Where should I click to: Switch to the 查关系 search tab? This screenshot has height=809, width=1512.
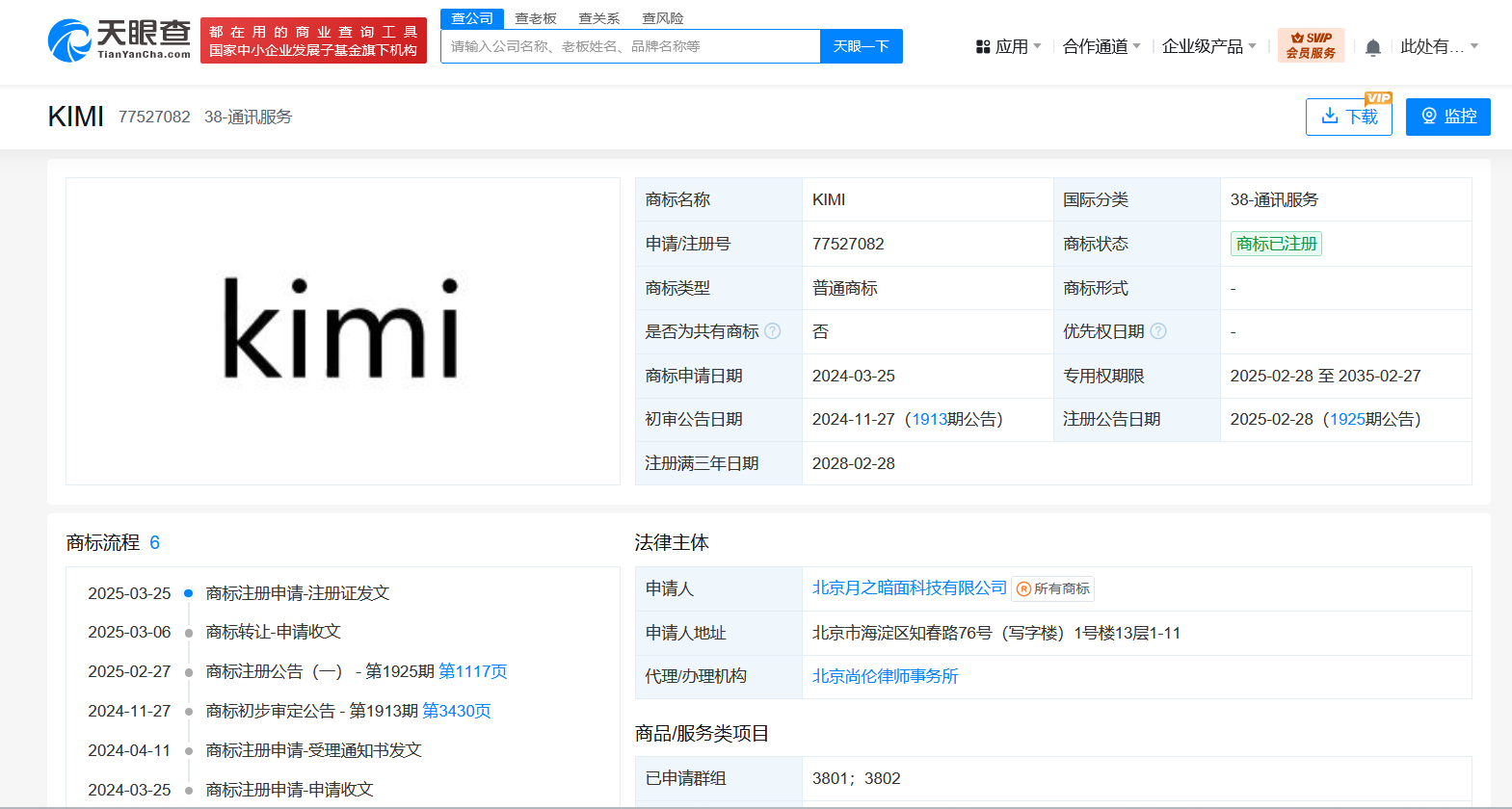click(599, 18)
